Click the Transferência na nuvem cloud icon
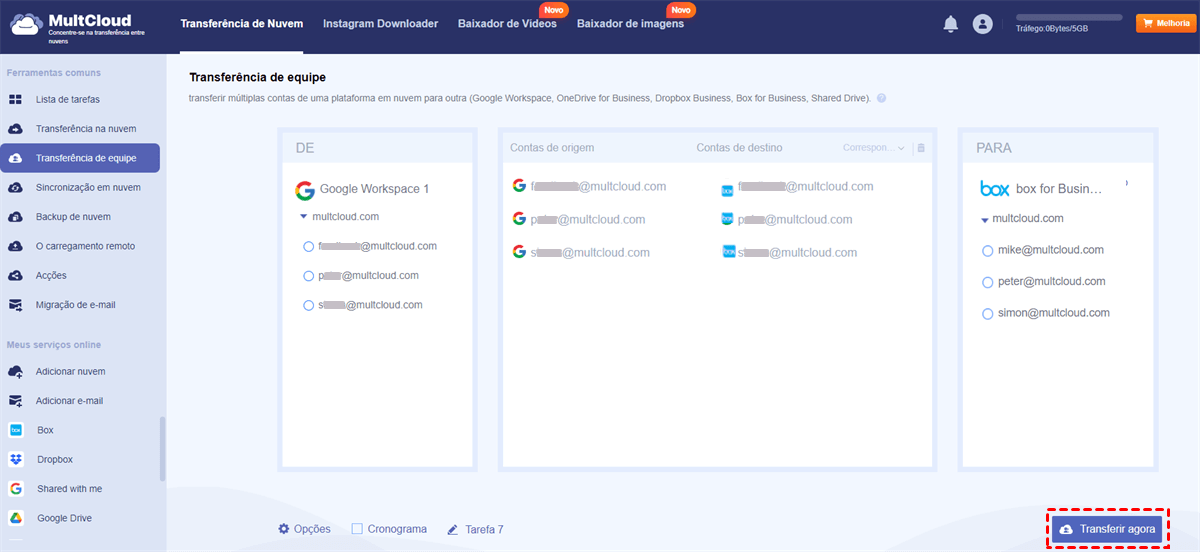This screenshot has width=1200, height=552. [x=16, y=129]
